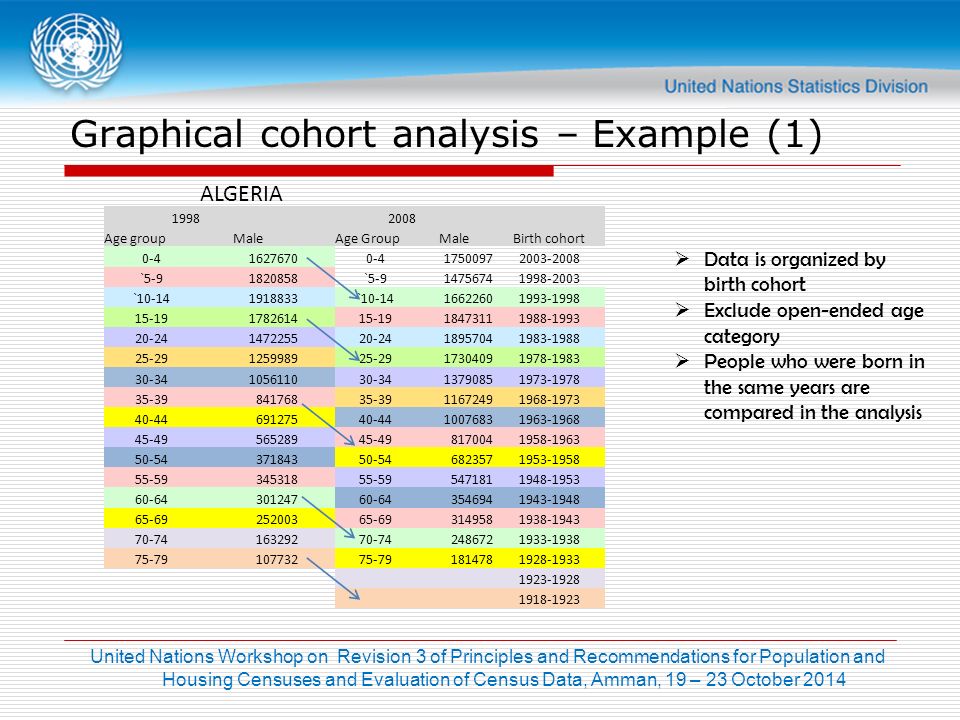Select birth cohort 1933-1938

pyautogui.click(x=549, y=539)
